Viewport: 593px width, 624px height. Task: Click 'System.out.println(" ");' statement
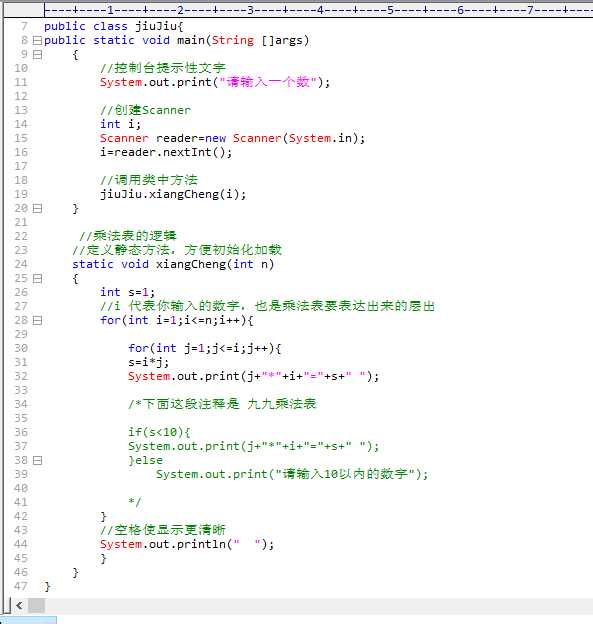pyautogui.click(x=187, y=544)
